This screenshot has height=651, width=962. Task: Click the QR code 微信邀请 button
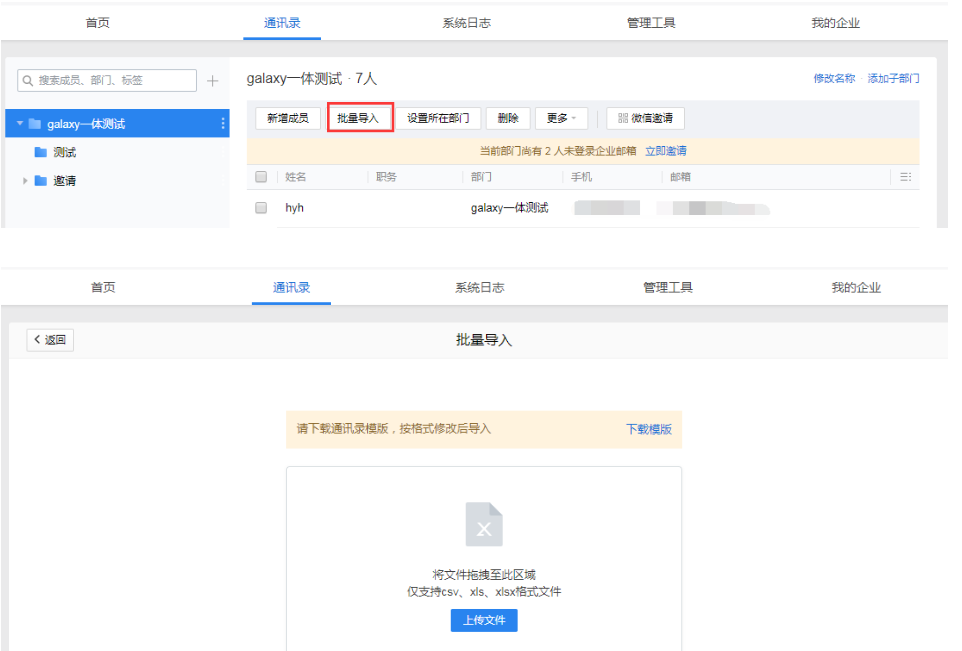(645, 118)
